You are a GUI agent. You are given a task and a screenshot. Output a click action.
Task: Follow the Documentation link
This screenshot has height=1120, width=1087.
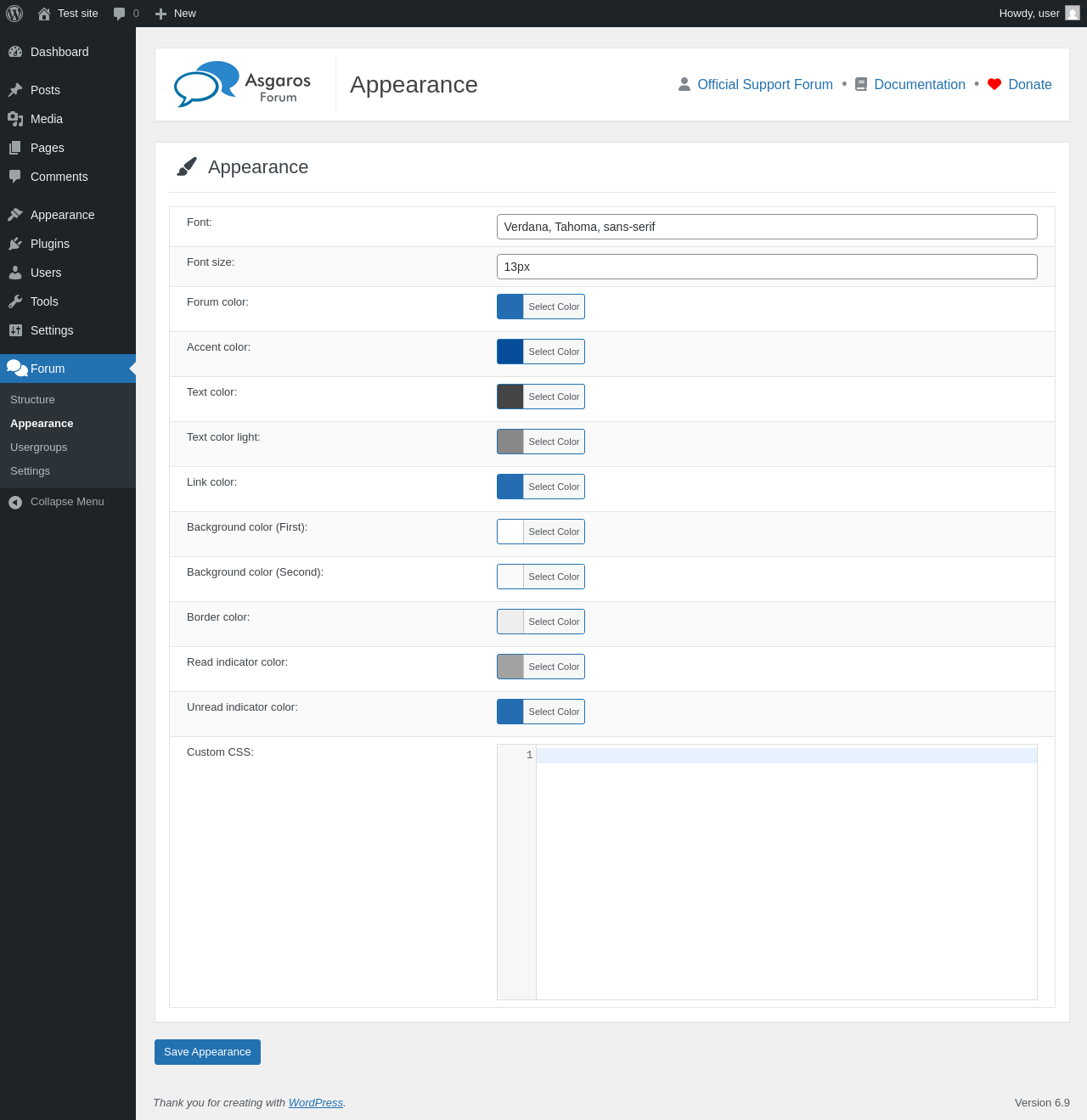tap(919, 84)
